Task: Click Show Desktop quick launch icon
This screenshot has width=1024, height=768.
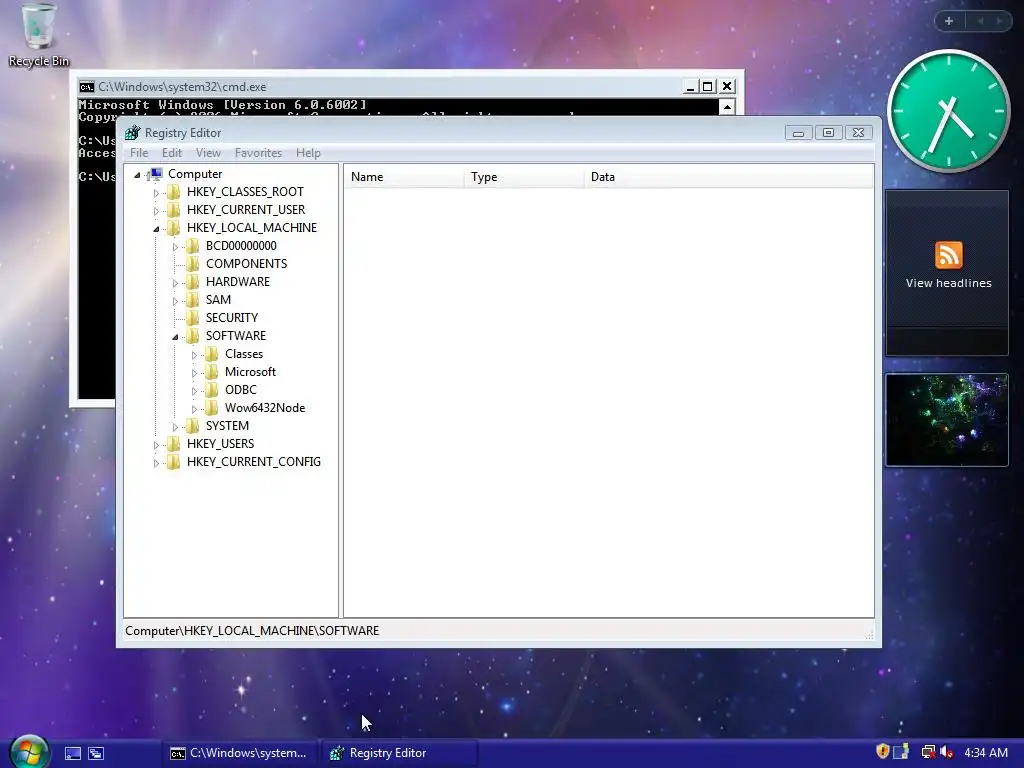Action: click(x=72, y=754)
